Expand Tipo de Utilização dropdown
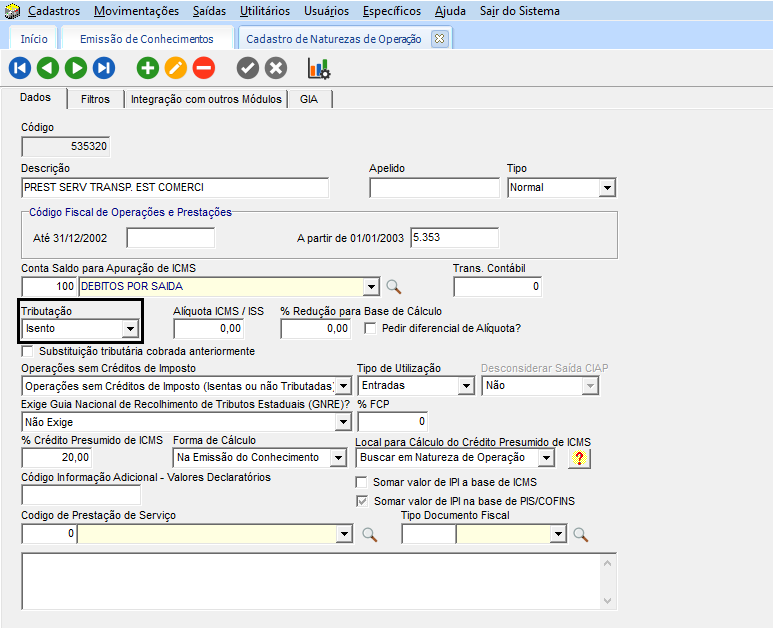Viewport: 773px width, 628px height. [x=465, y=386]
